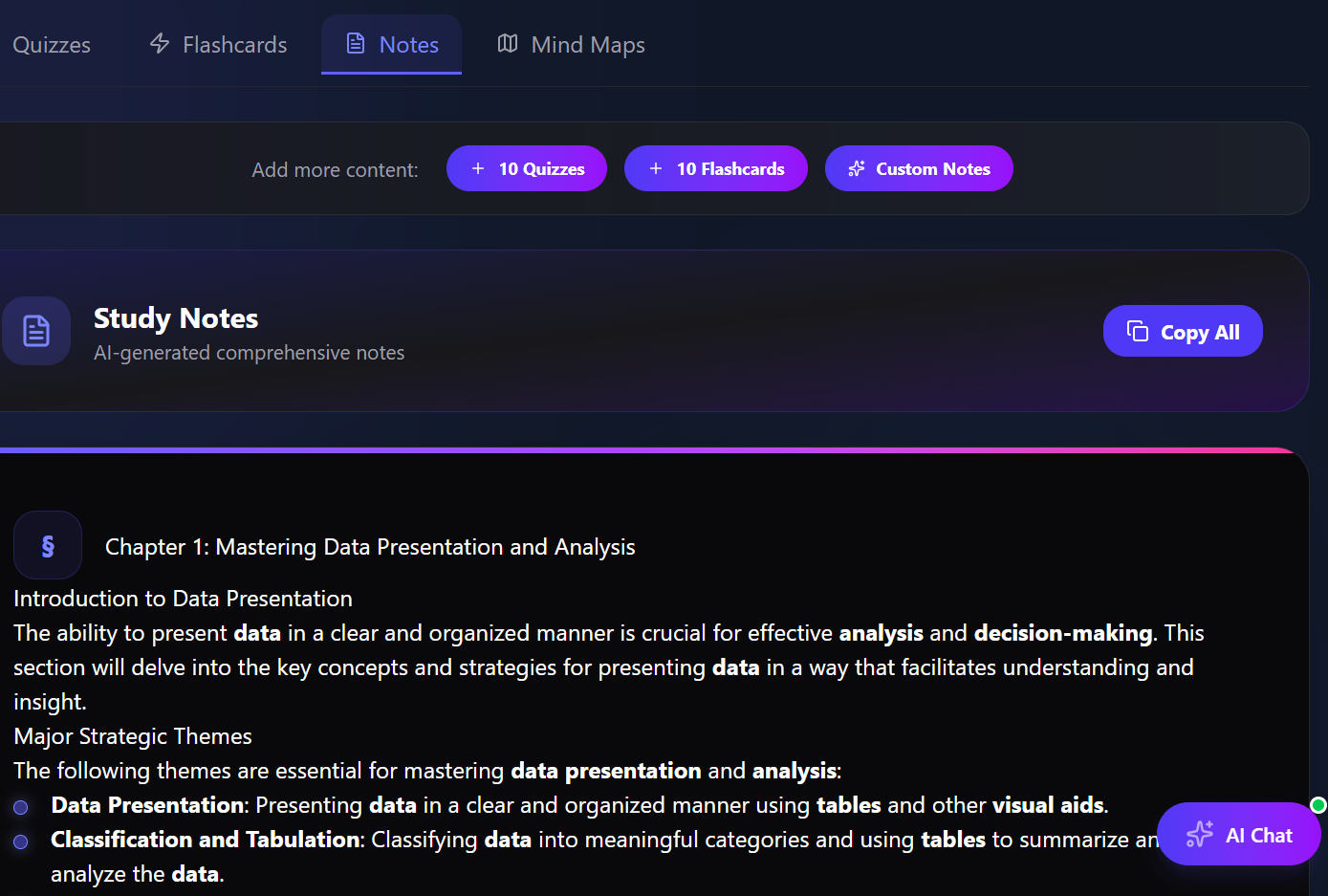Screen dimensions: 1328x896
Task: Click the green status dot above AI Chat
Action: tap(1317, 805)
